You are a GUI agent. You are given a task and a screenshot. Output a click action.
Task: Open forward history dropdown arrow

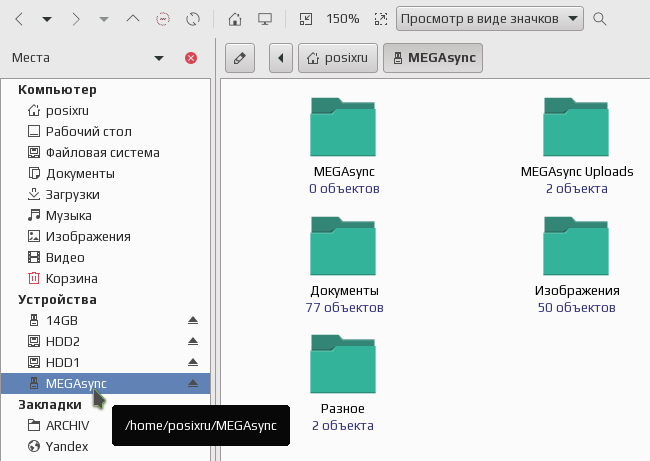point(104,19)
